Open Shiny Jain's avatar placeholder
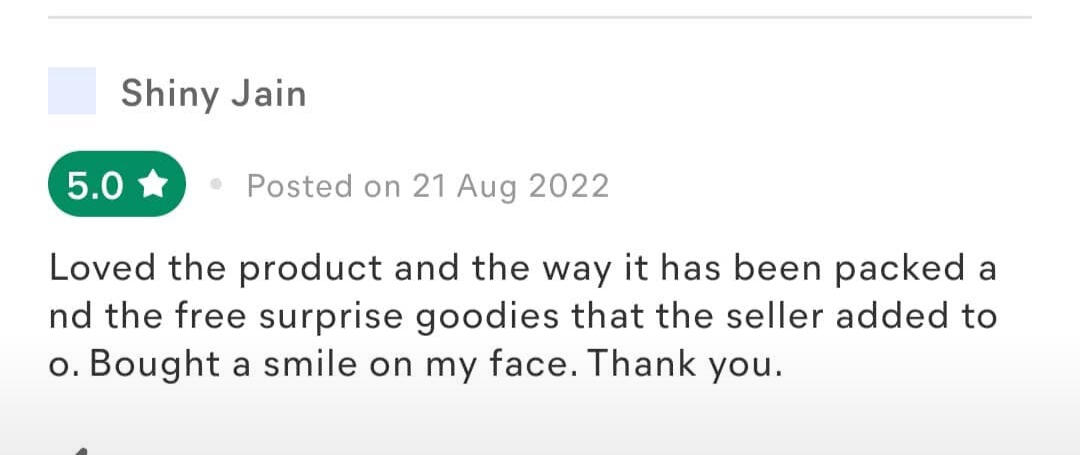The image size is (1080, 455). (x=72, y=91)
